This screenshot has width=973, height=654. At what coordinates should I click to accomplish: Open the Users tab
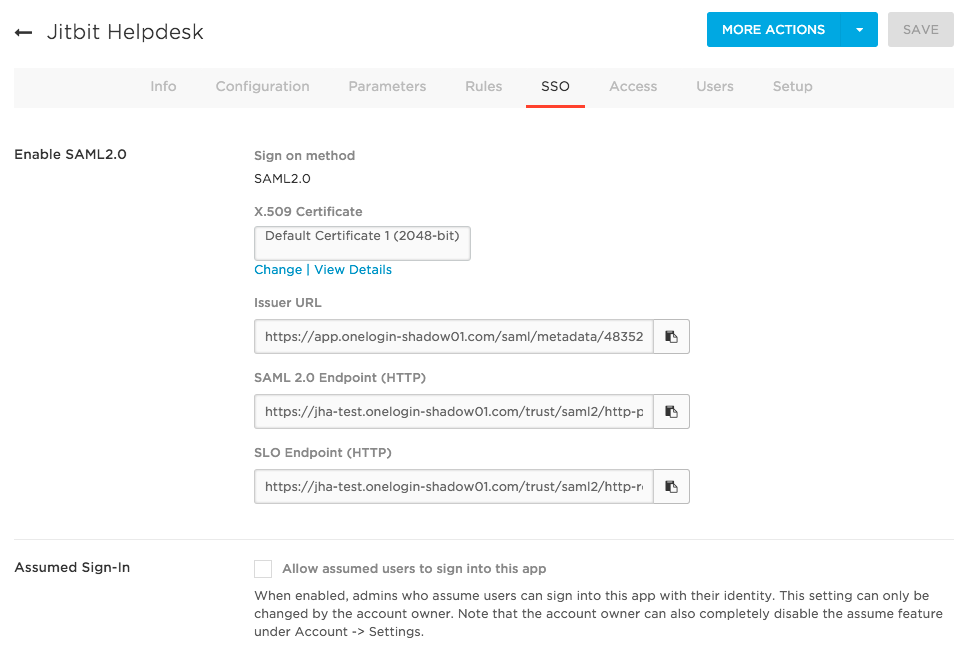click(714, 86)
